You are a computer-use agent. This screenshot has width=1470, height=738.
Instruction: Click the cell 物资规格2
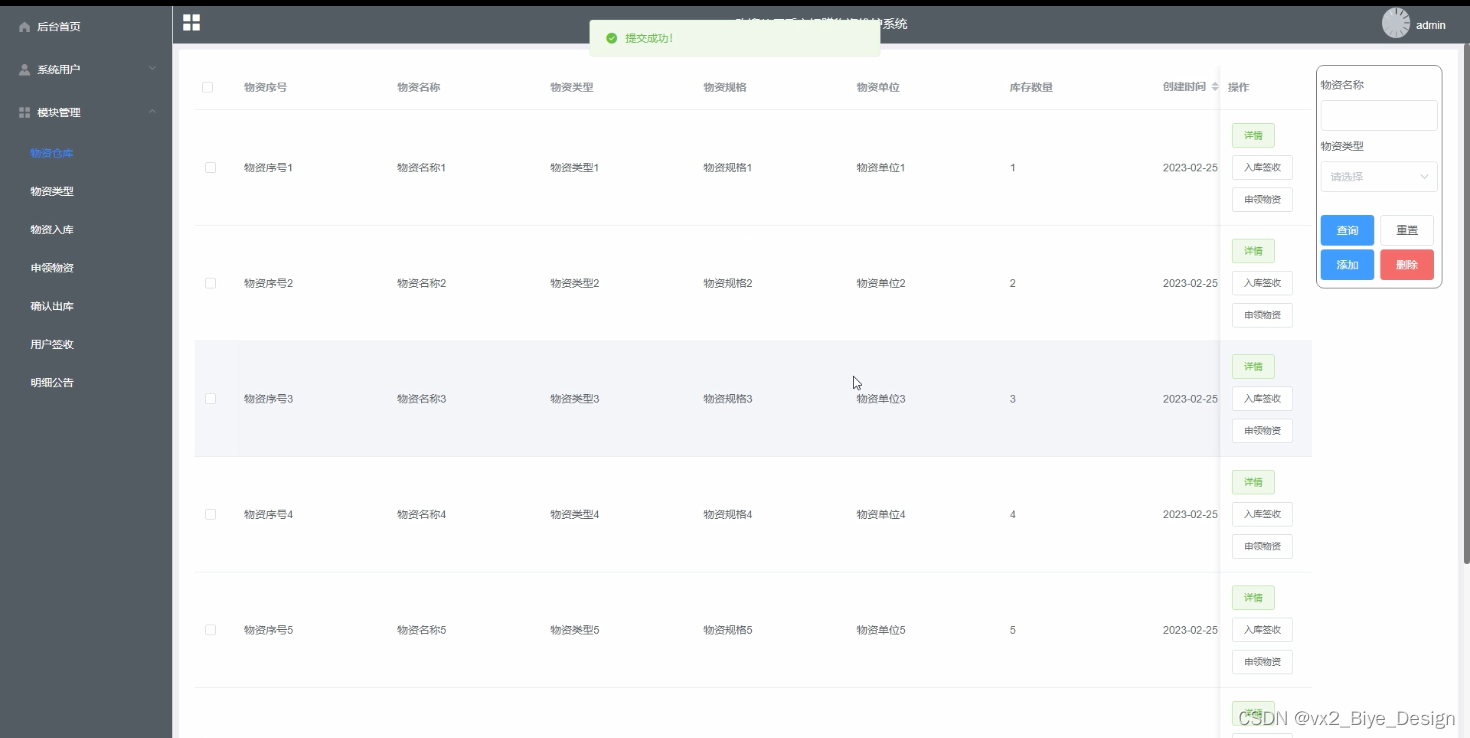(728, 283)
